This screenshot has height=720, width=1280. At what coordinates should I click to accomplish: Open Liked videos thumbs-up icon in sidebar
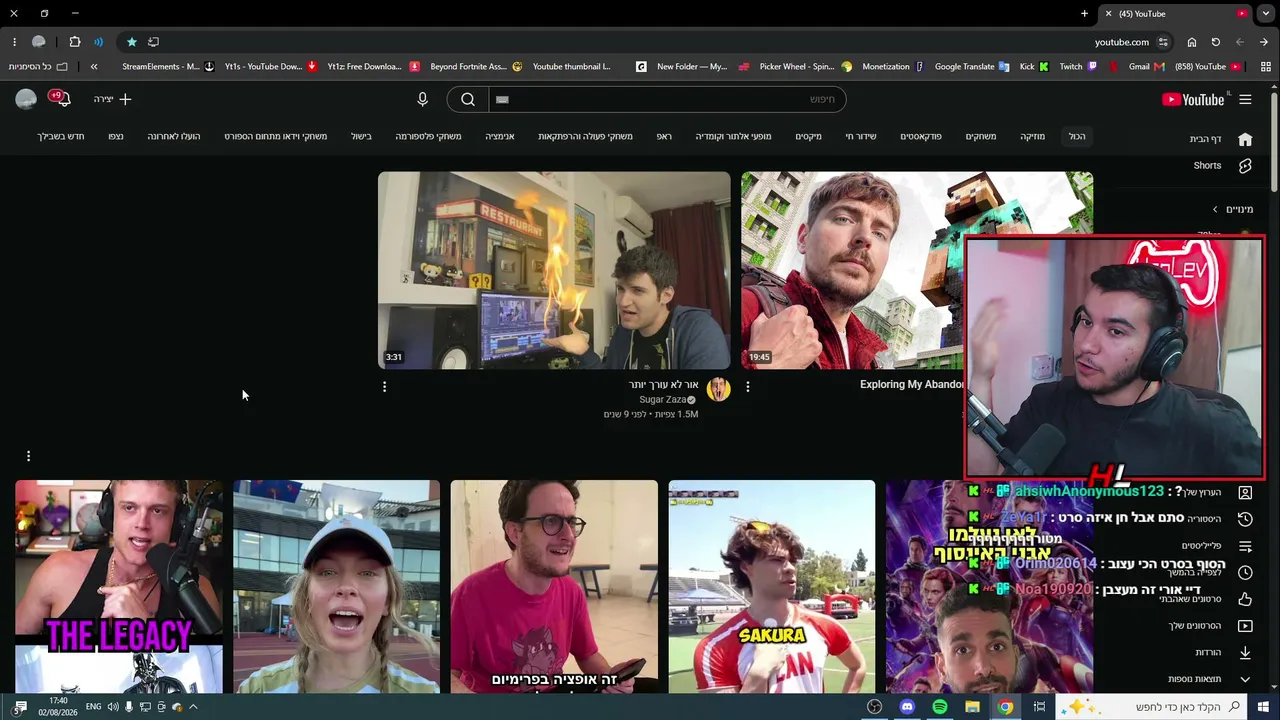point(1245,599)
